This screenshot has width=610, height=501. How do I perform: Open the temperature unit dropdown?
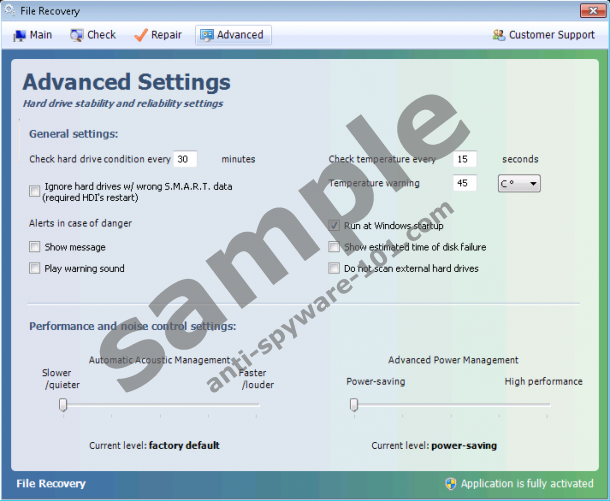519,184
